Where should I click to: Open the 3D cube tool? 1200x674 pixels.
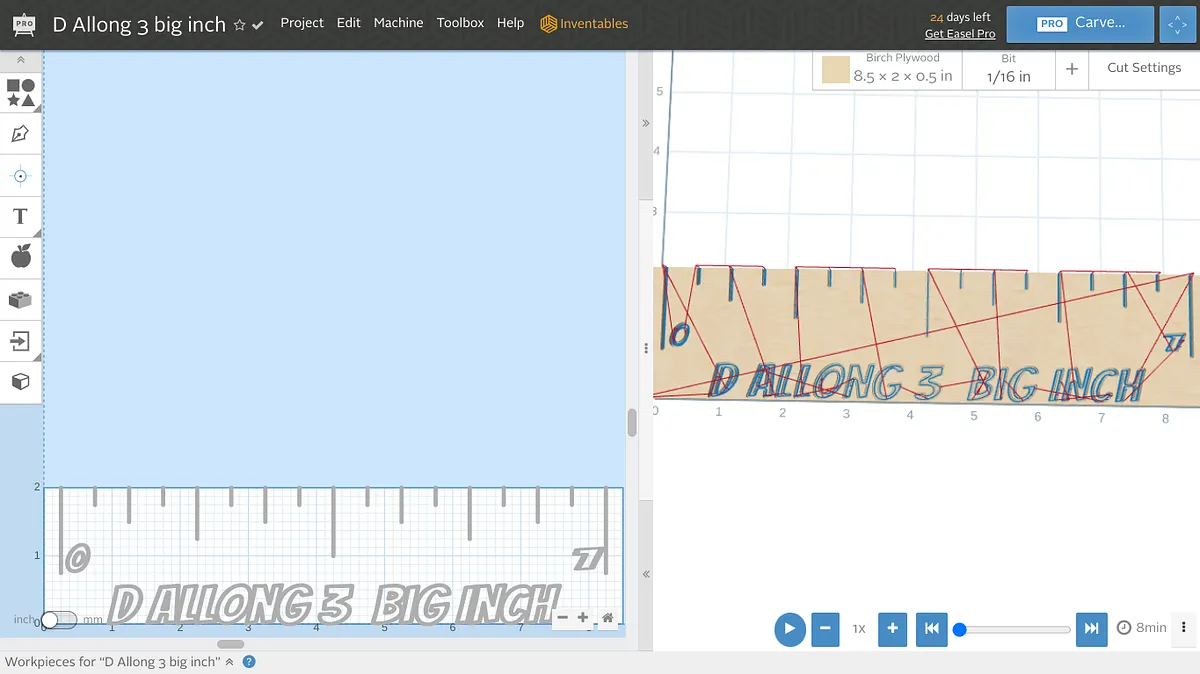[x=20, y=382]
